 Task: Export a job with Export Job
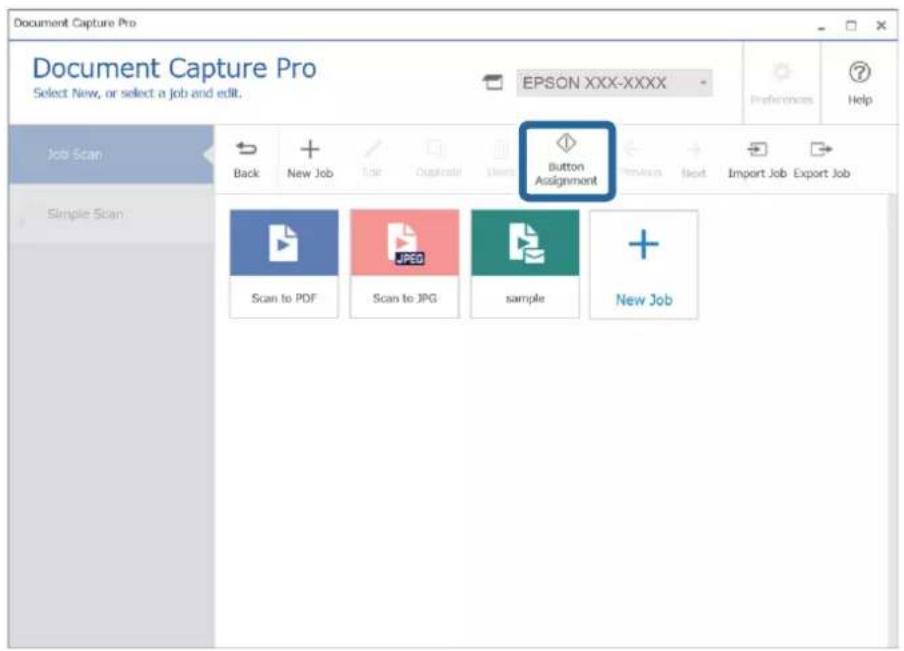(822, 159)
